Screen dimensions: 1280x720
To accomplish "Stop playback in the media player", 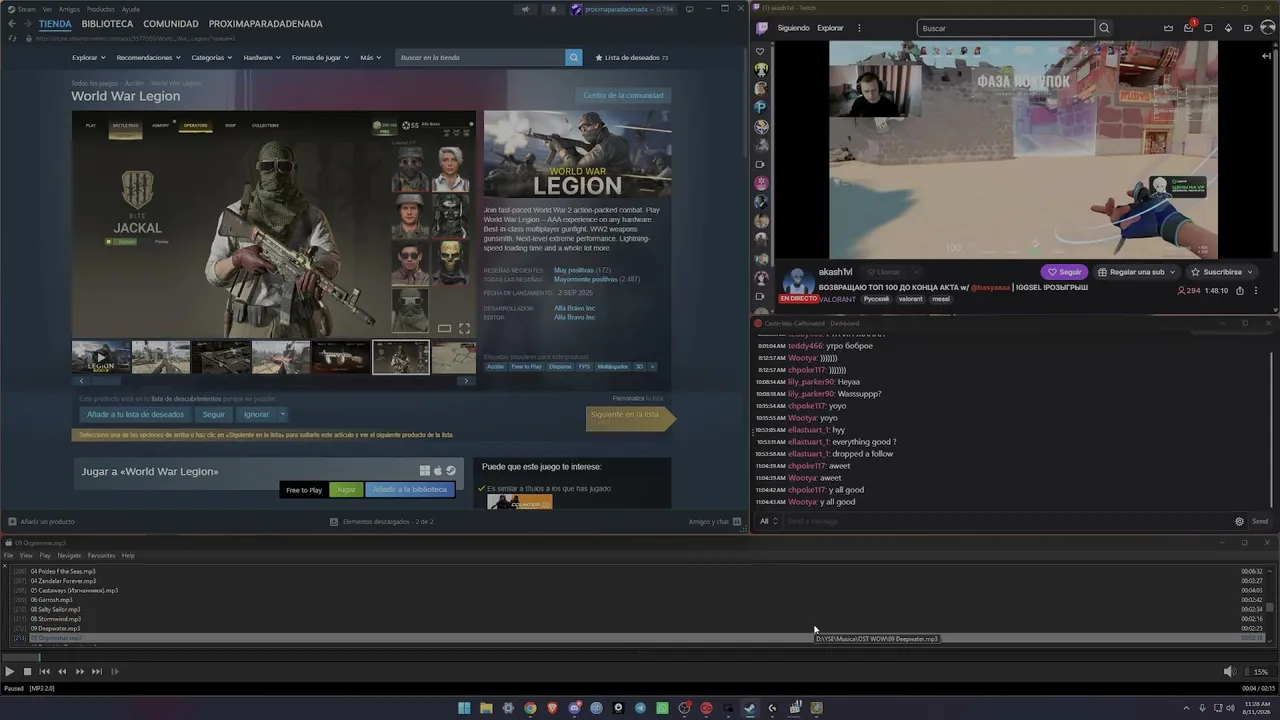I will tap(27, 672).
